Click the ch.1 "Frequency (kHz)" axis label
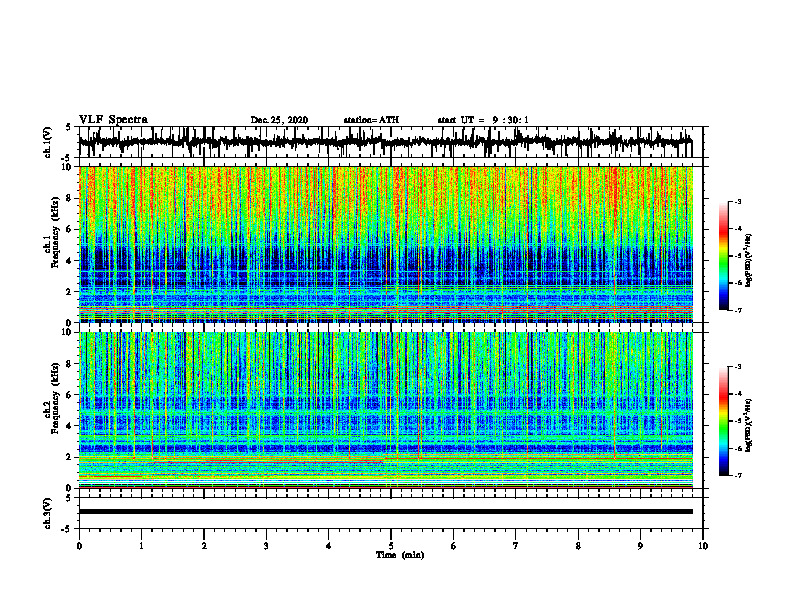 tap(55, 232)
